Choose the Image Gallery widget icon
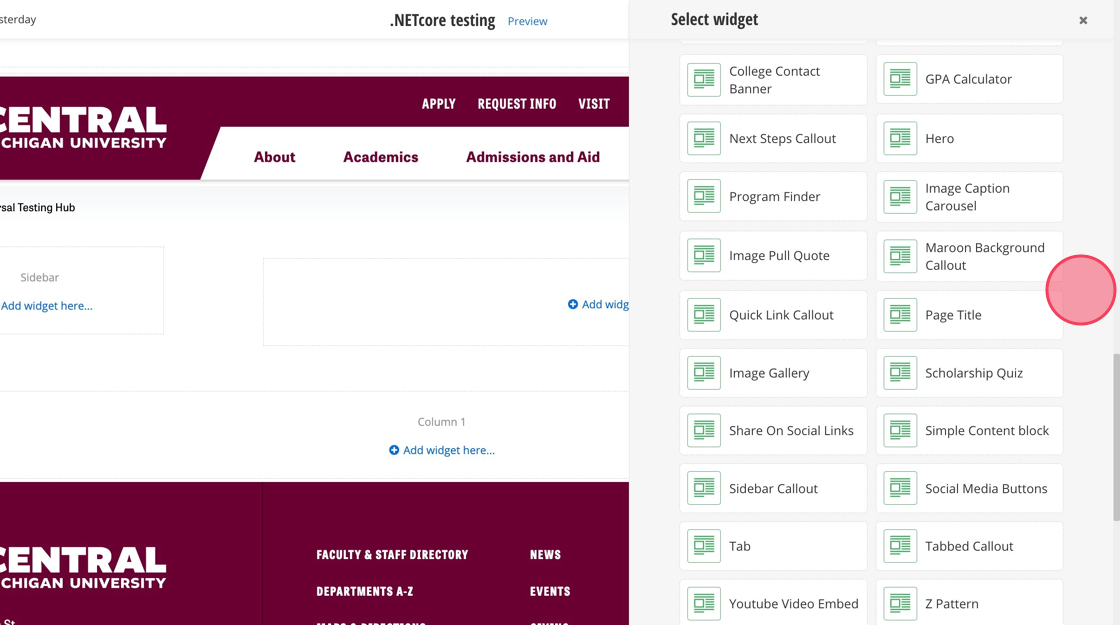 click(x=704, y=373)
